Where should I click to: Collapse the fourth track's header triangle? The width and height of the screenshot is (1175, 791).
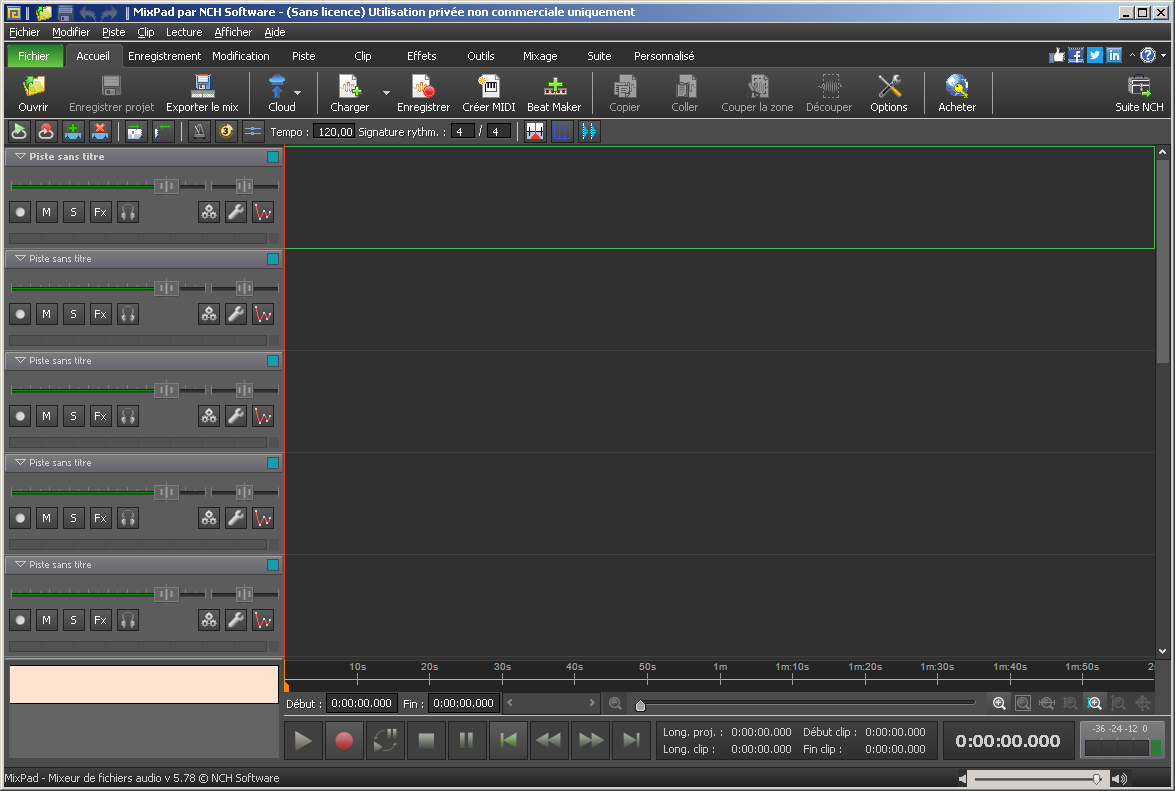[20, 462]
